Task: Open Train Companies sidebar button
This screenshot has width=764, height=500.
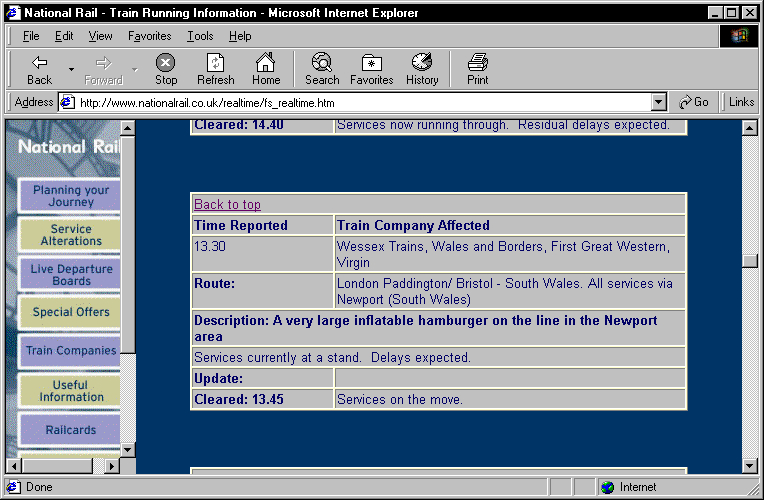Action: 70,350
